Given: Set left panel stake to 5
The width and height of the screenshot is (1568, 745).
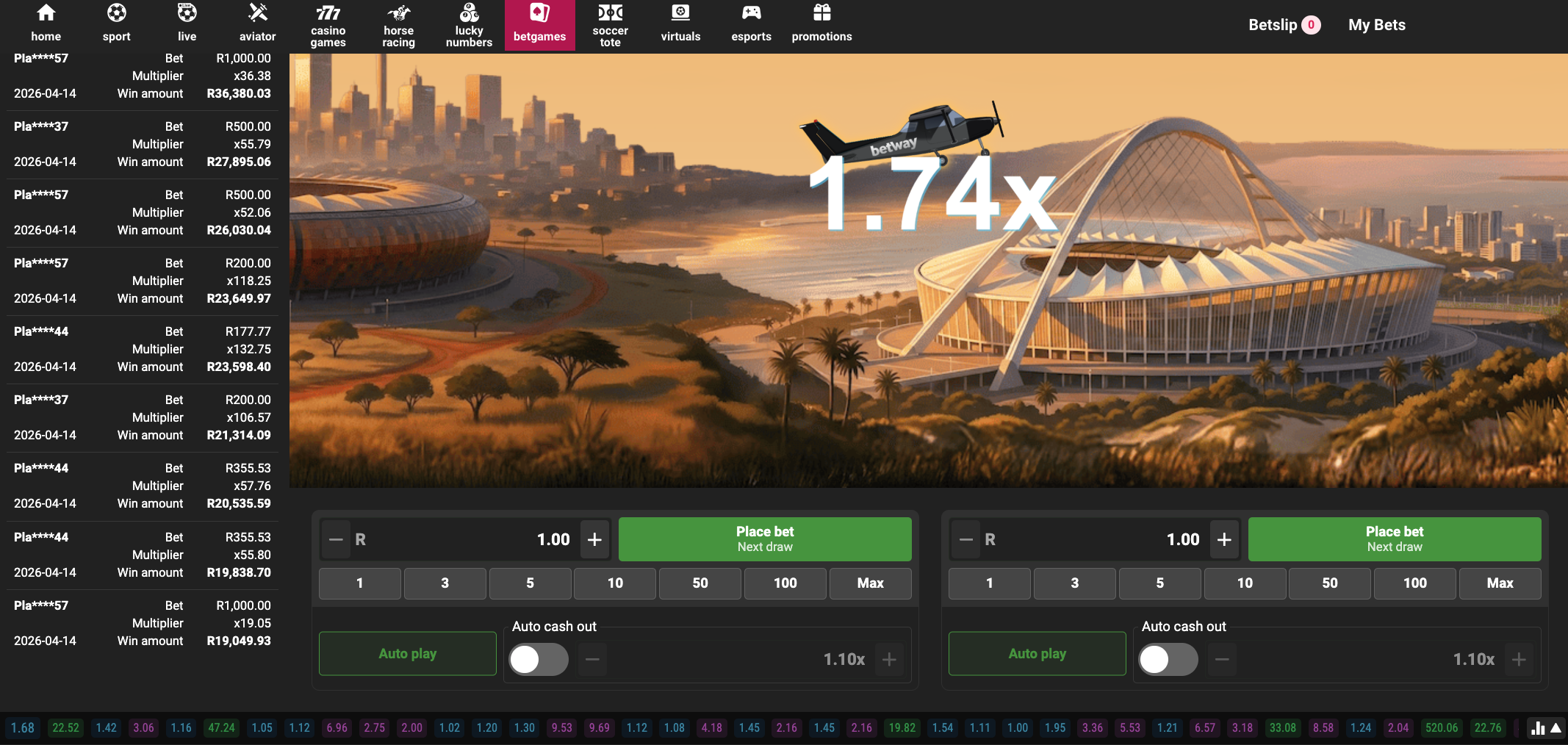Looking at the screenshot, I should point(531,583).
